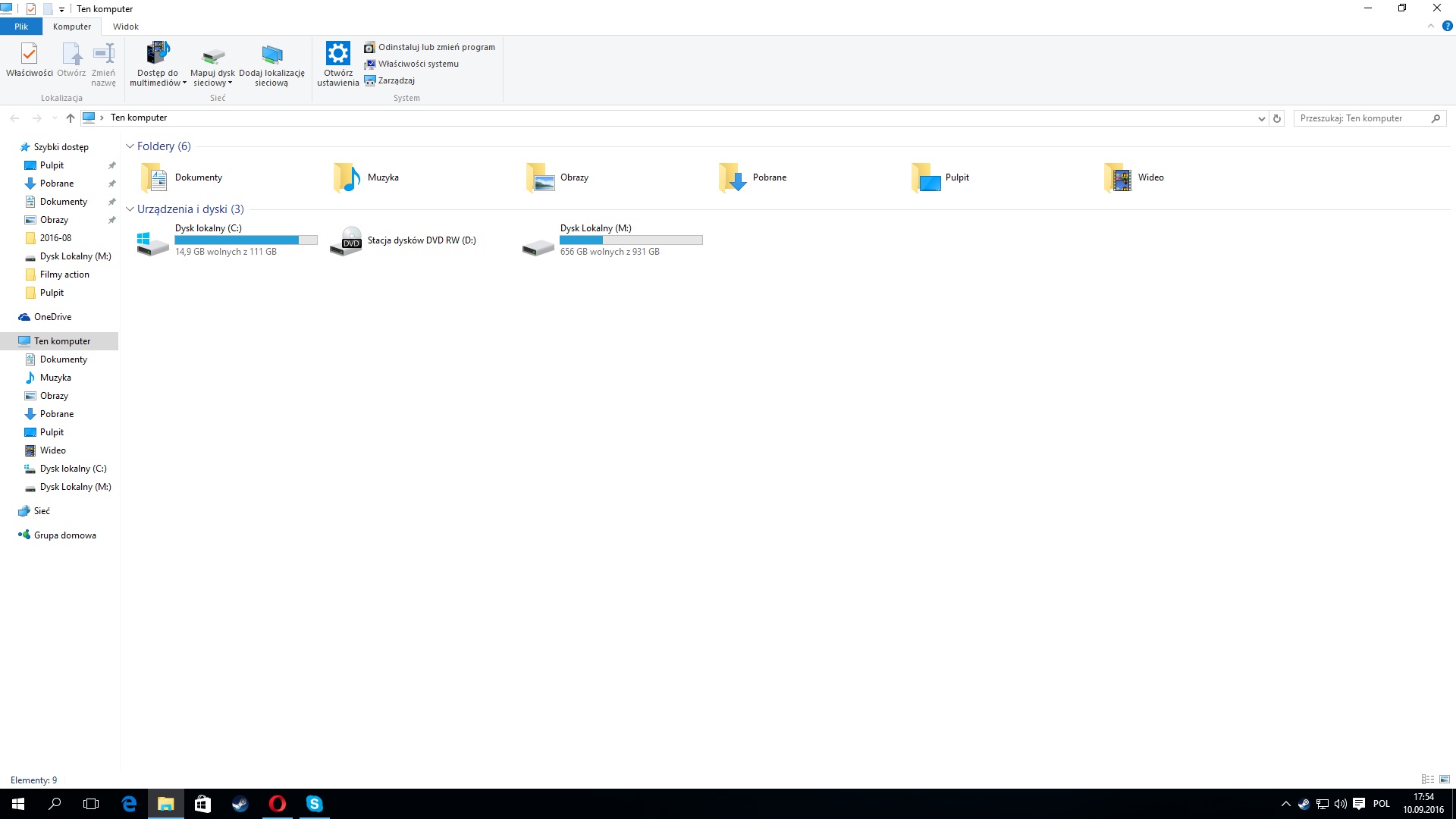Select Stacja dysków DVD RW (D:) icon
The width and height of the screenshot is (1456, 819).
tap(346, 241)
